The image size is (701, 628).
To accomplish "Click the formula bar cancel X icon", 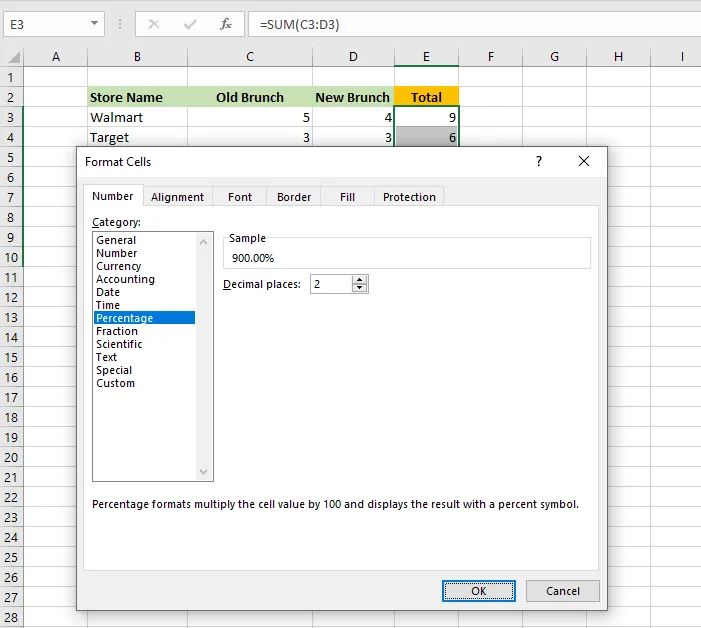I will point(153,24).
